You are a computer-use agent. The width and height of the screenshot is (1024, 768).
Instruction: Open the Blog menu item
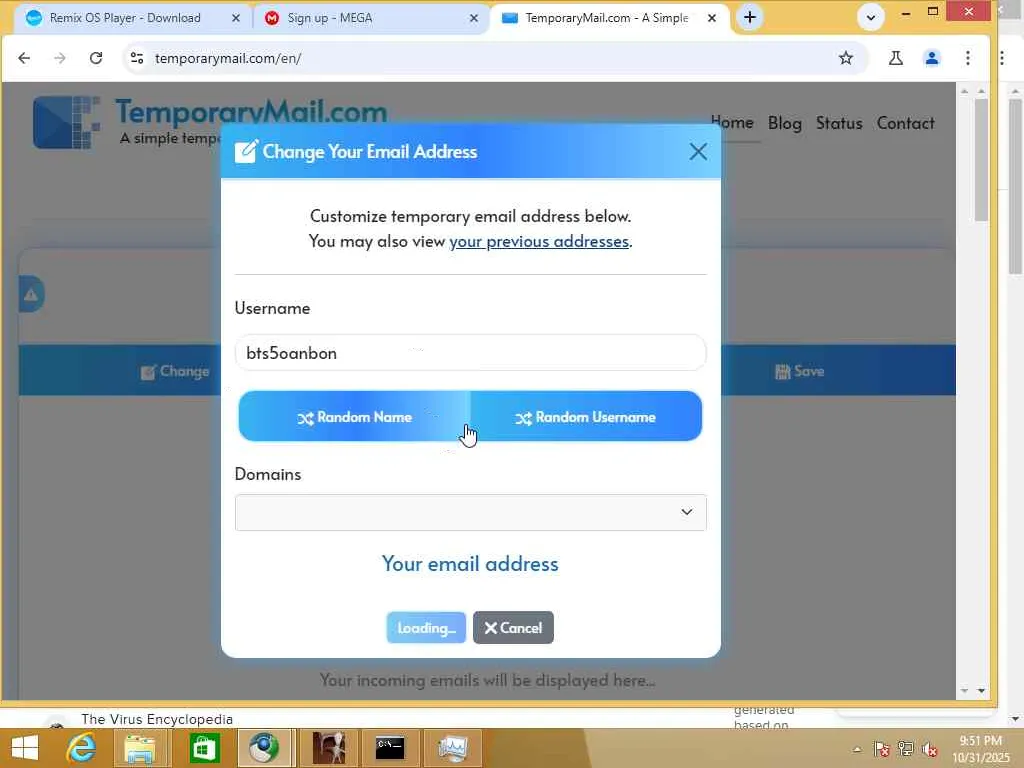[784, 123]
